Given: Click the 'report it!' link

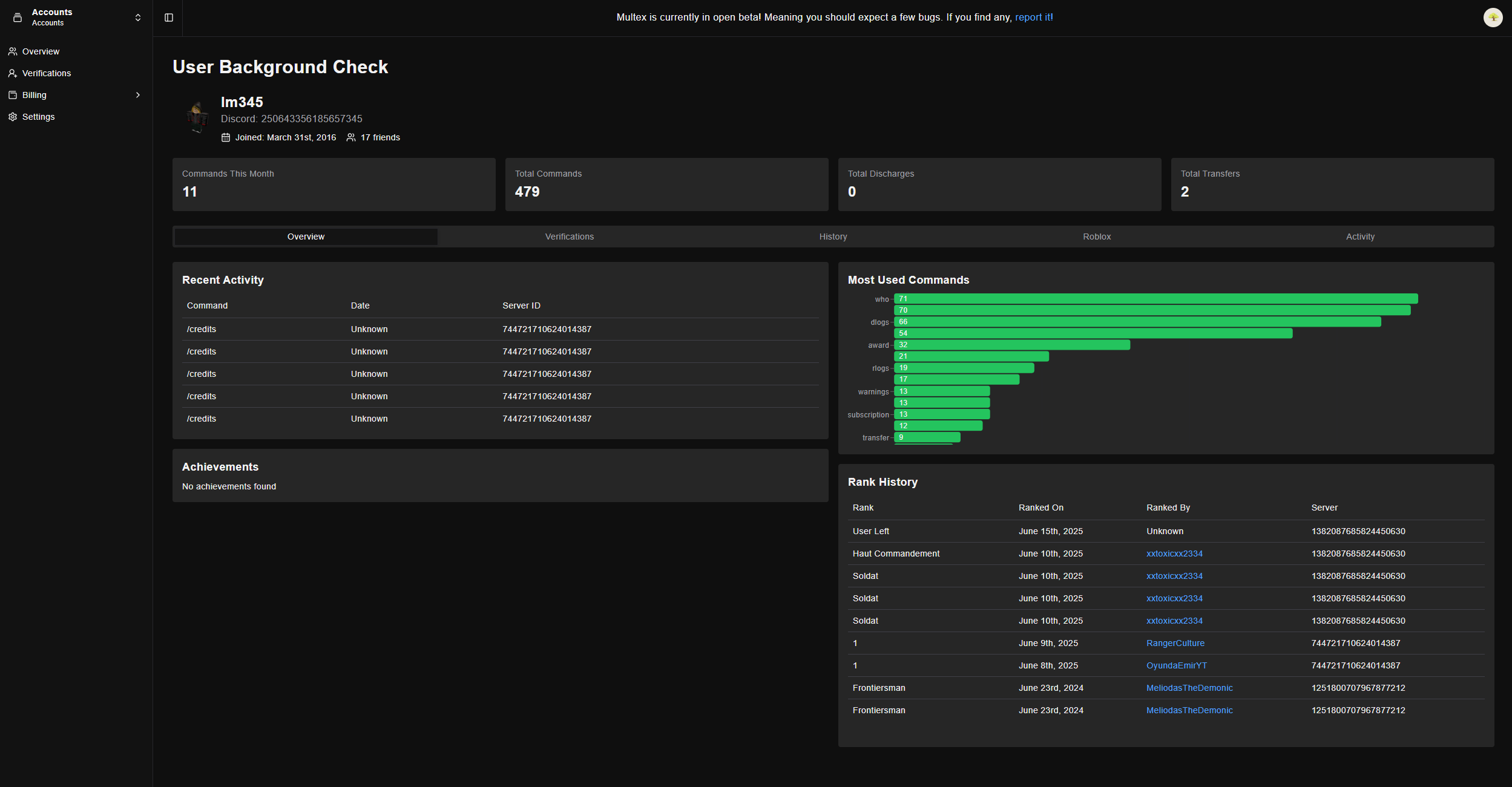Looking at the screenshot, I should point(1034,18).
